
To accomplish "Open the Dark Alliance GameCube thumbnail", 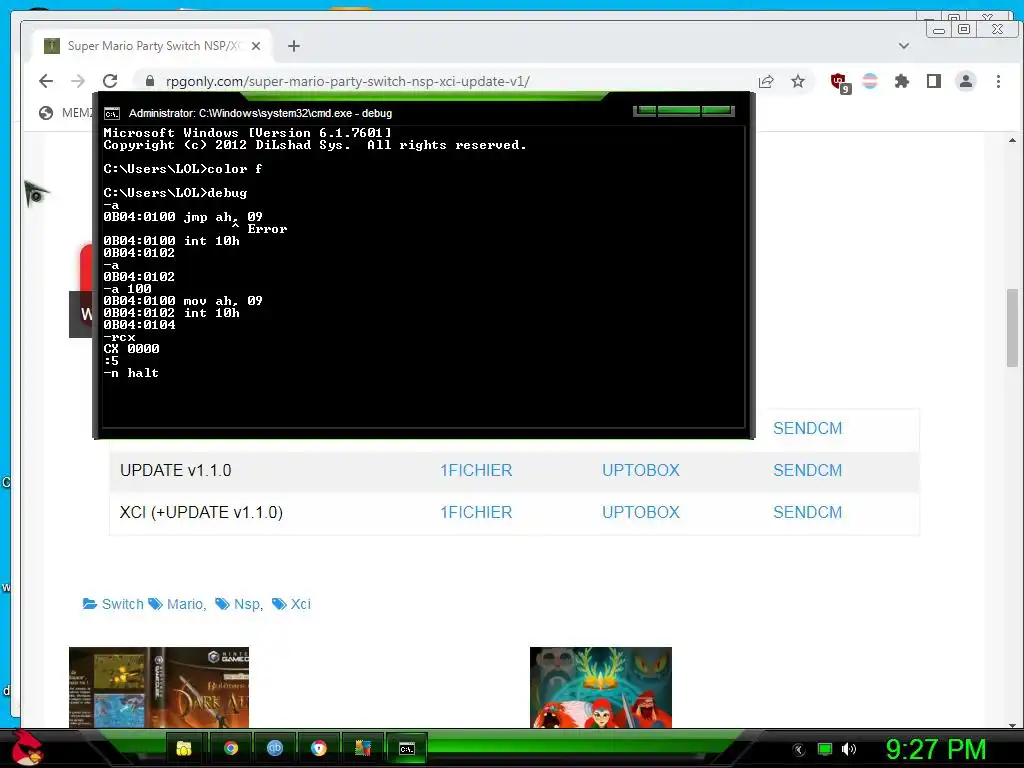I will coord(159,687).
